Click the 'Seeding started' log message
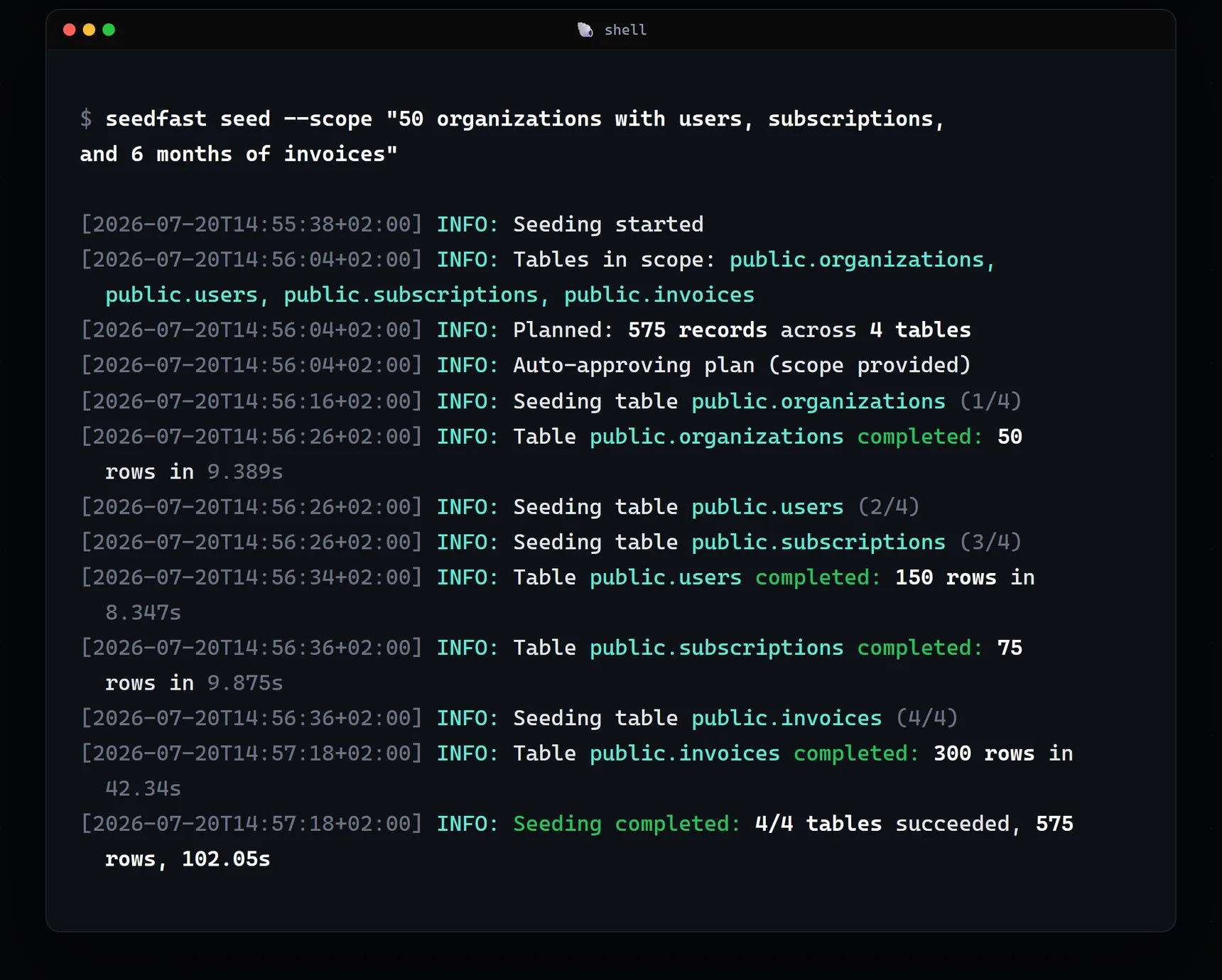 click(x=608, y=224)
